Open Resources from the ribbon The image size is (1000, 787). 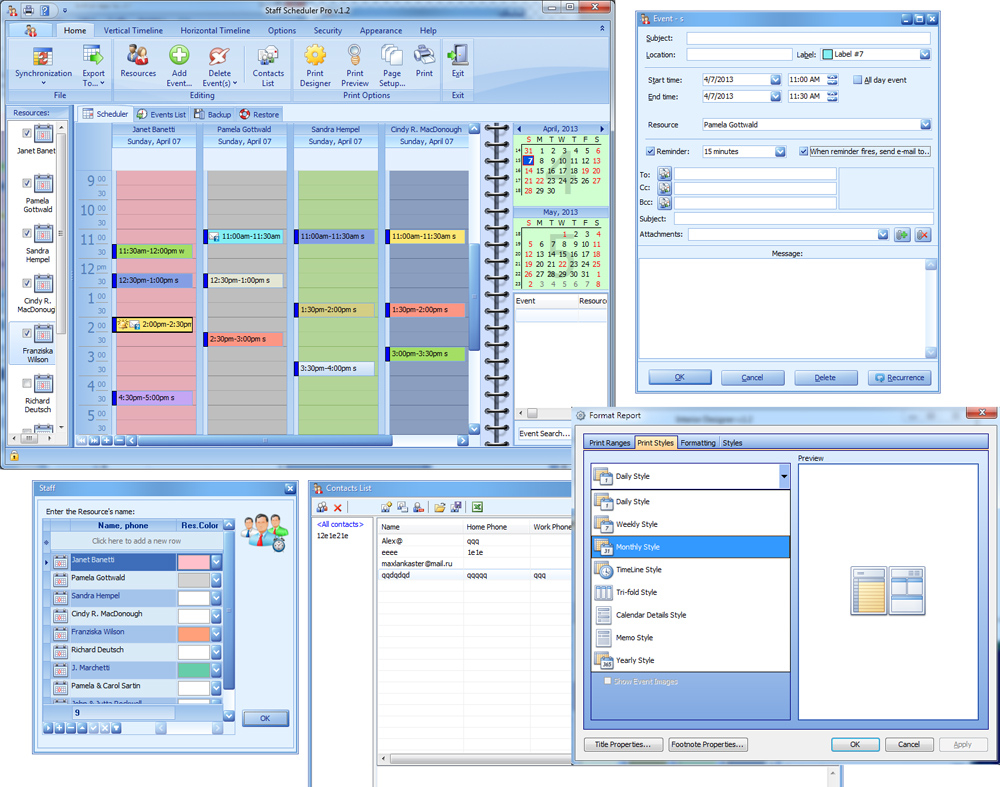[x=138, y=57]
